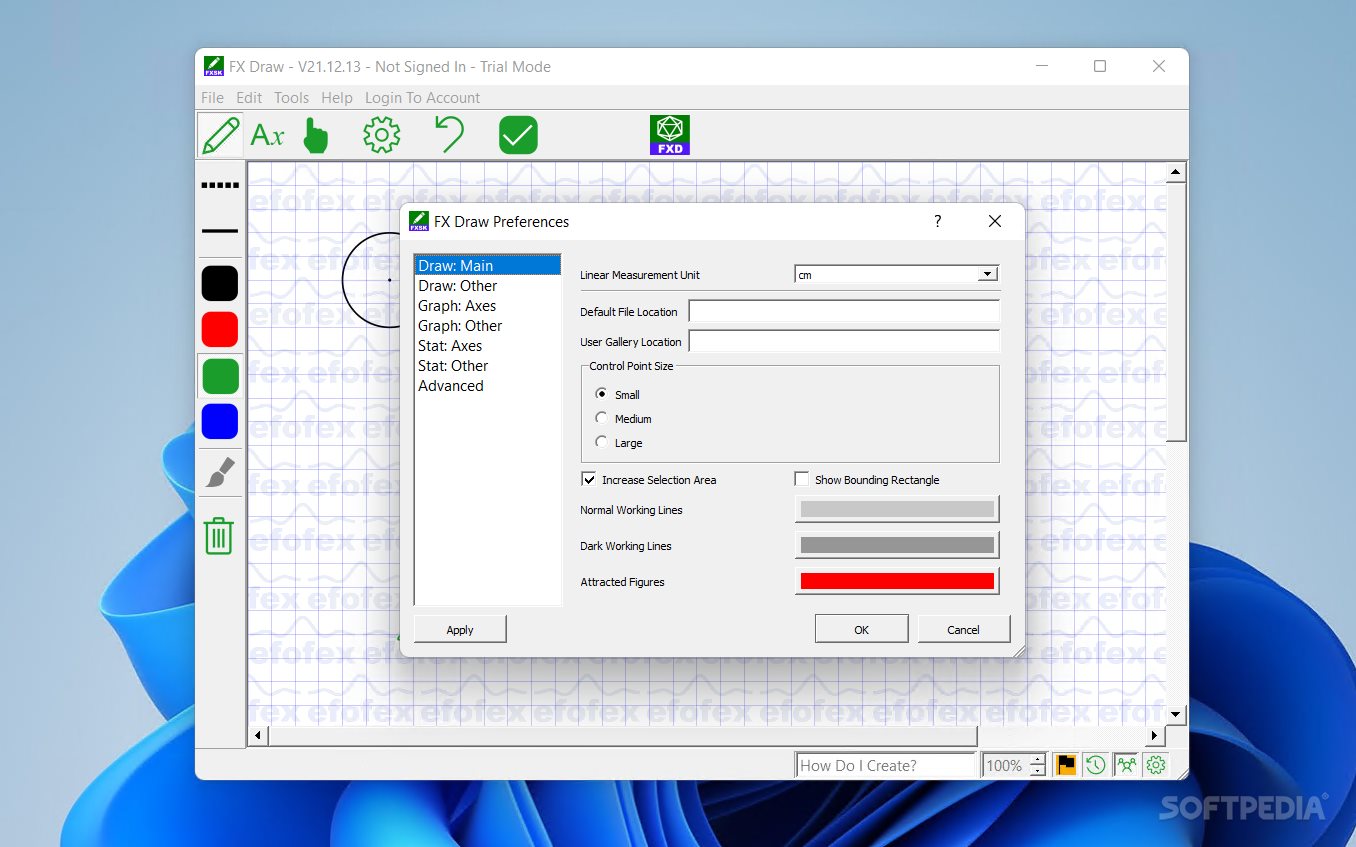Click the User Gallery Location field
This screenshot has width=1356, height=847.
(x=844, y=341)
